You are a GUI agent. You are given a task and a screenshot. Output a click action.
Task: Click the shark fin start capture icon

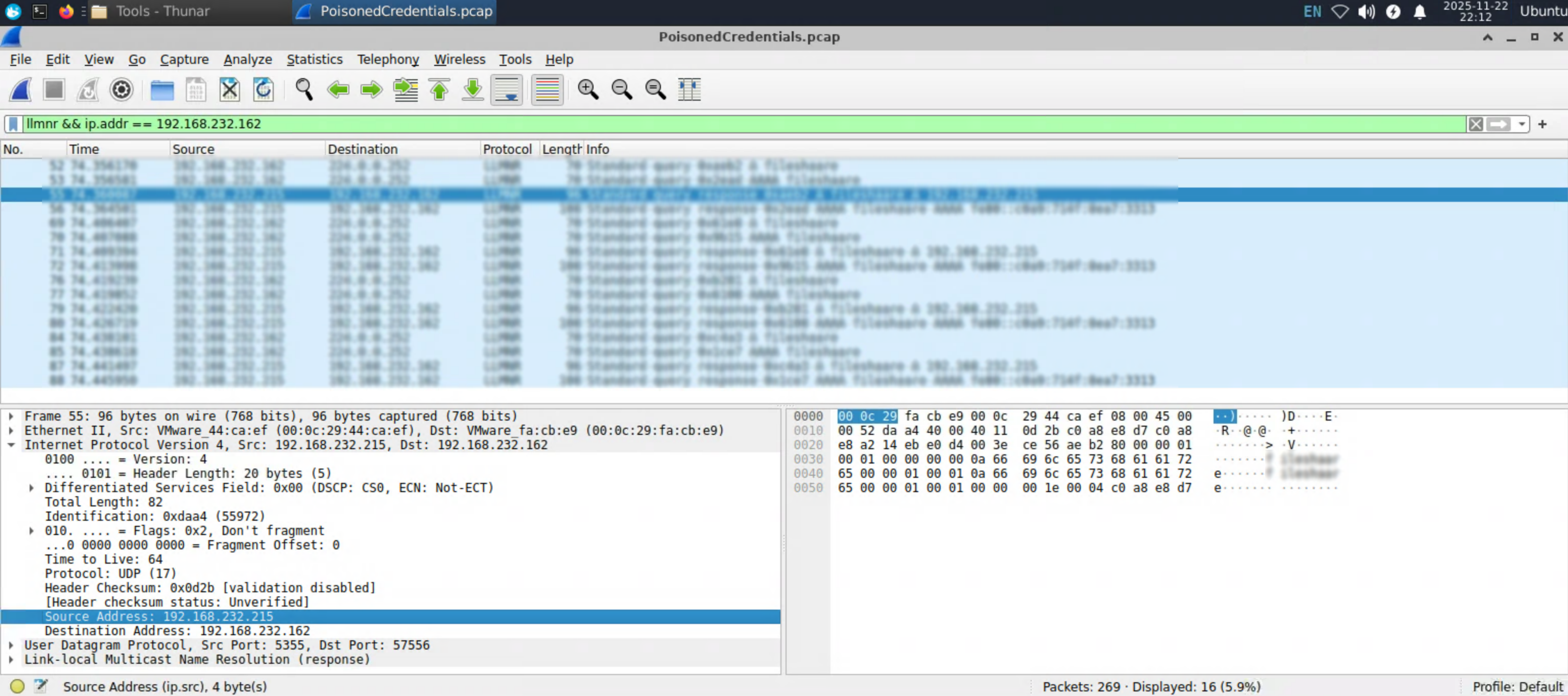click(x=20, y=89)
